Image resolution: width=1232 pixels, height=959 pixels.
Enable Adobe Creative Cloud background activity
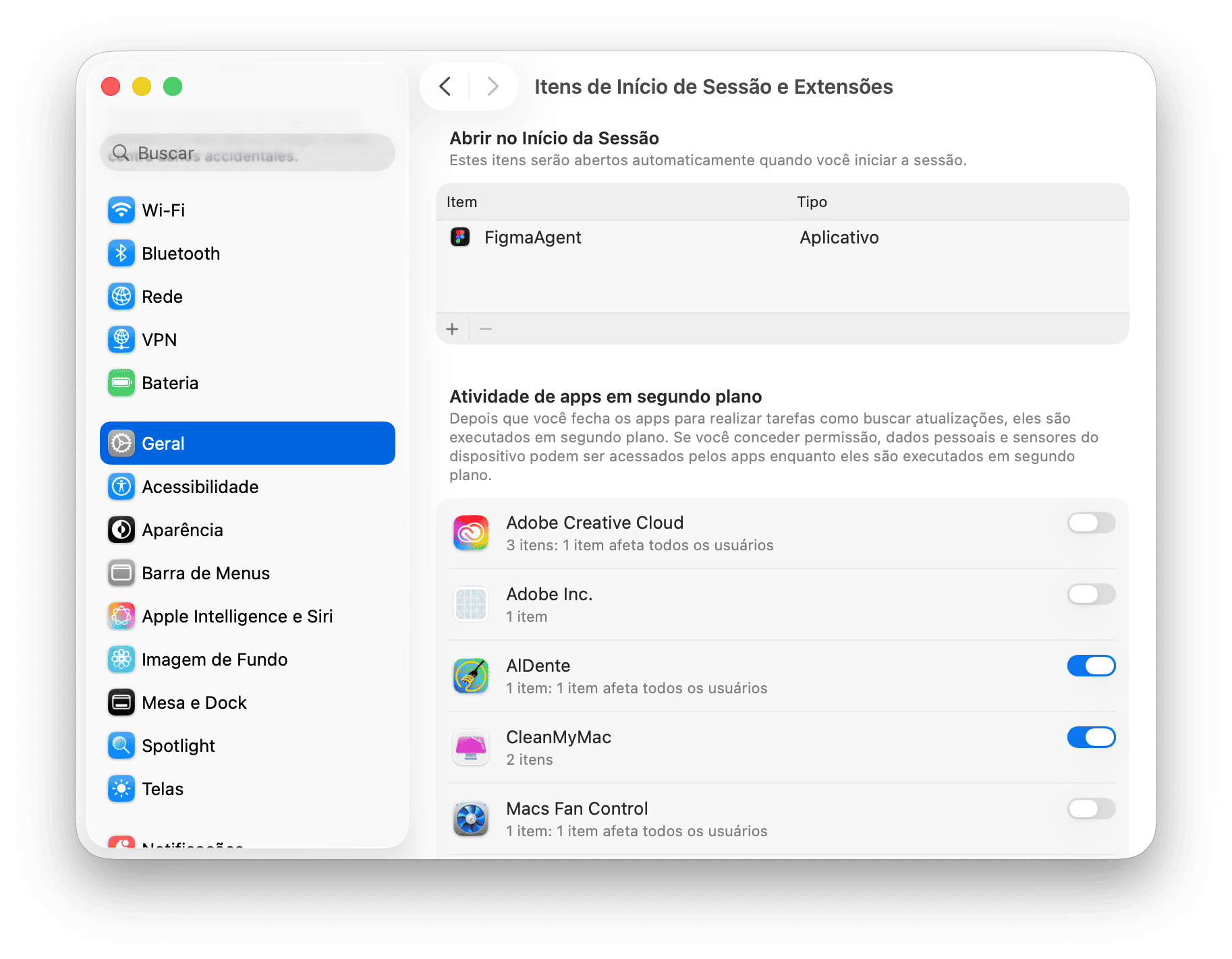click(1091, 523)
